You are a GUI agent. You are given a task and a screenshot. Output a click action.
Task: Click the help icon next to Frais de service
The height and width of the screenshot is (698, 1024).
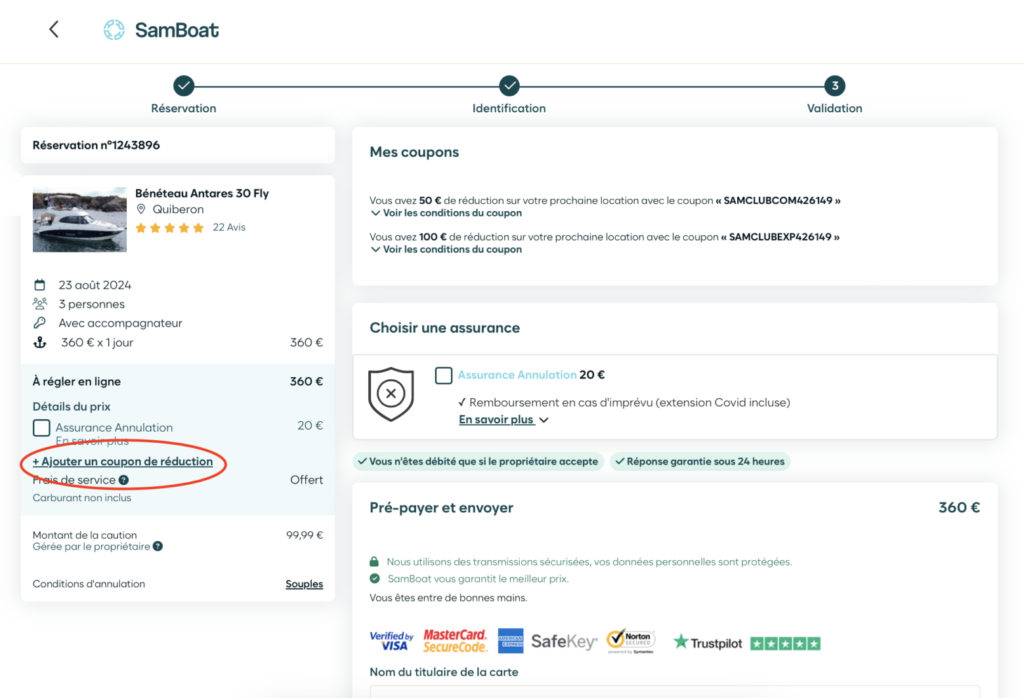pos(124,480)
